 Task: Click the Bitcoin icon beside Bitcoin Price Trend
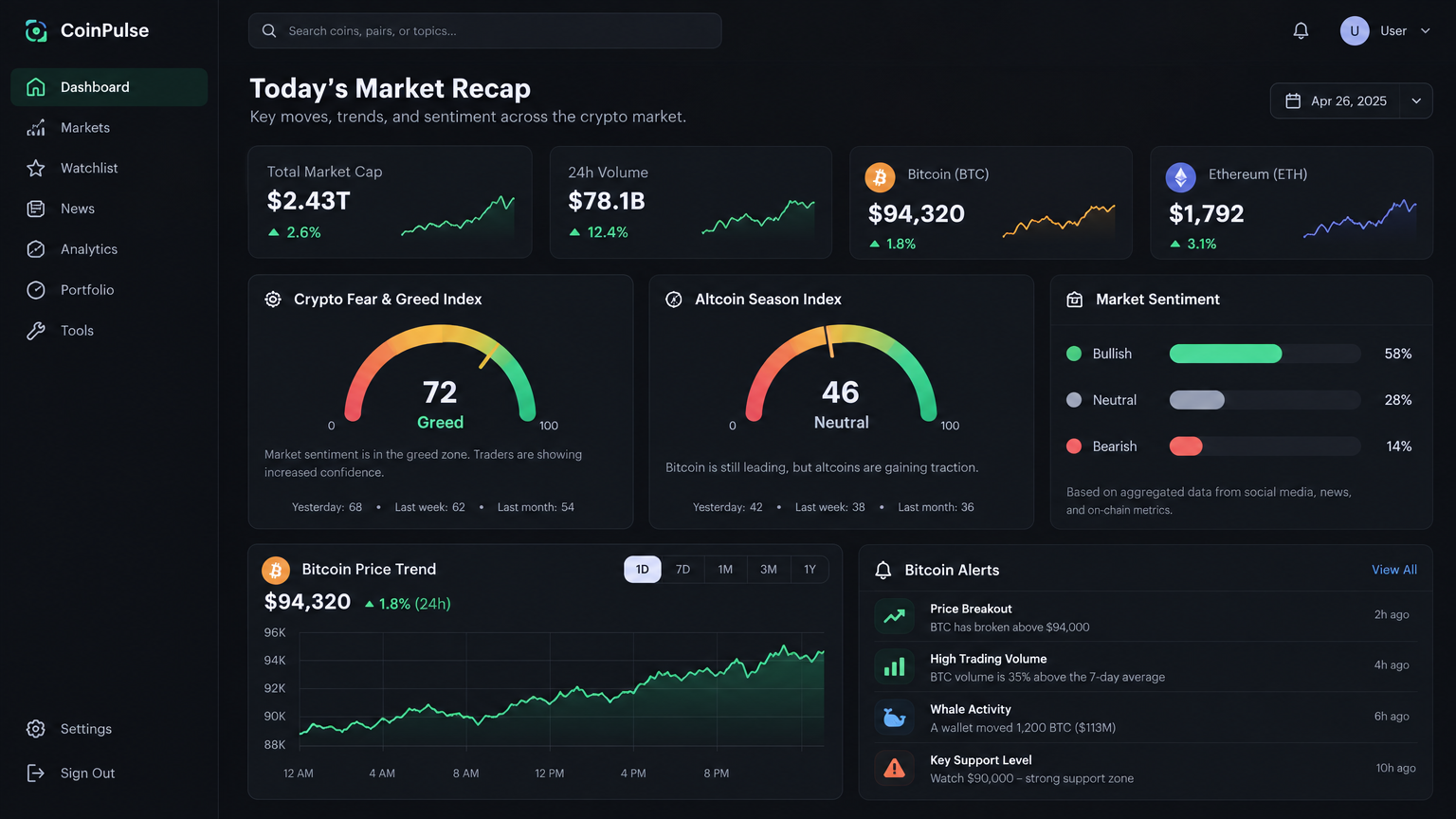tap(276, 571)
